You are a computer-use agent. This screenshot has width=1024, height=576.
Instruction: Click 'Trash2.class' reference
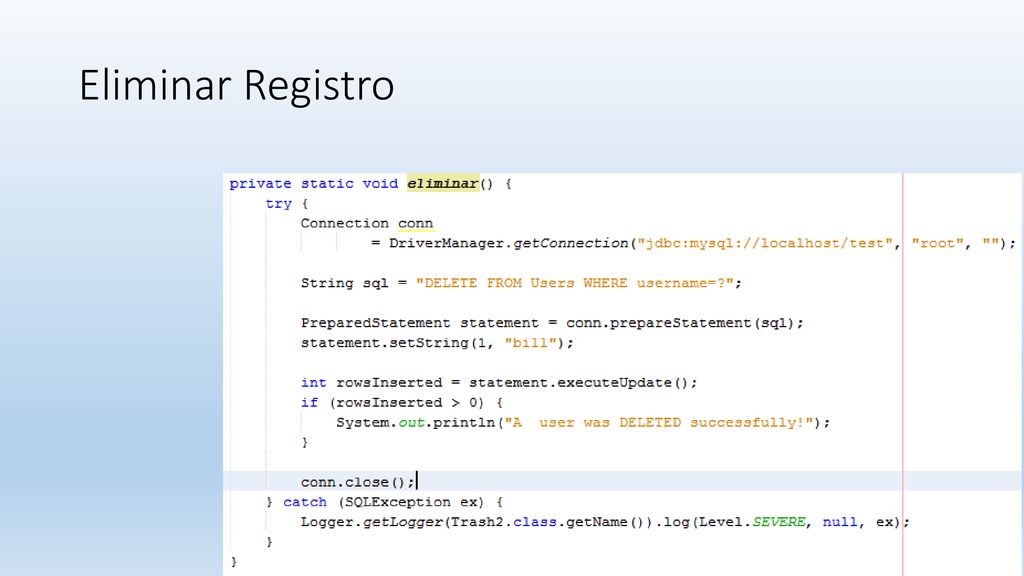[503, 522]
